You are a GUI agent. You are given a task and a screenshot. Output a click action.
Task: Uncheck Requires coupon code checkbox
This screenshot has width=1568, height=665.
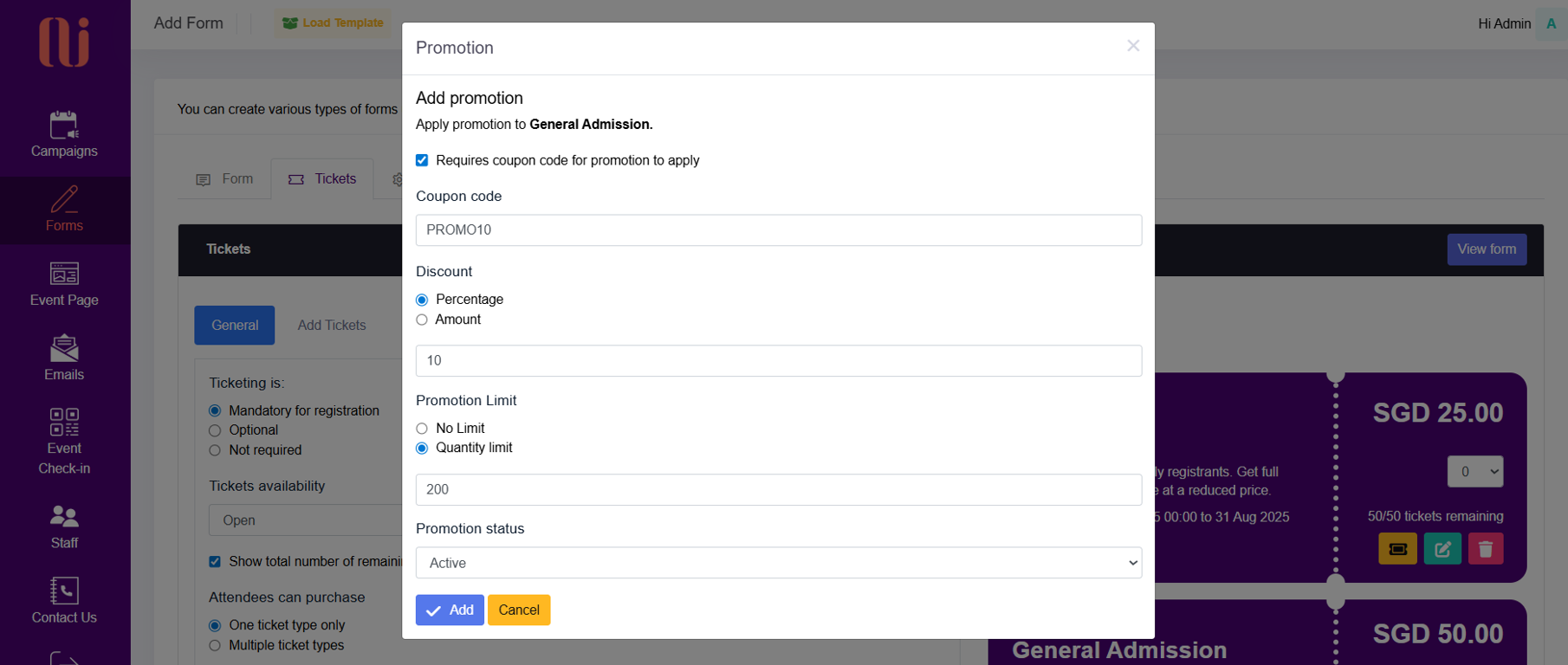click(422, 160)
